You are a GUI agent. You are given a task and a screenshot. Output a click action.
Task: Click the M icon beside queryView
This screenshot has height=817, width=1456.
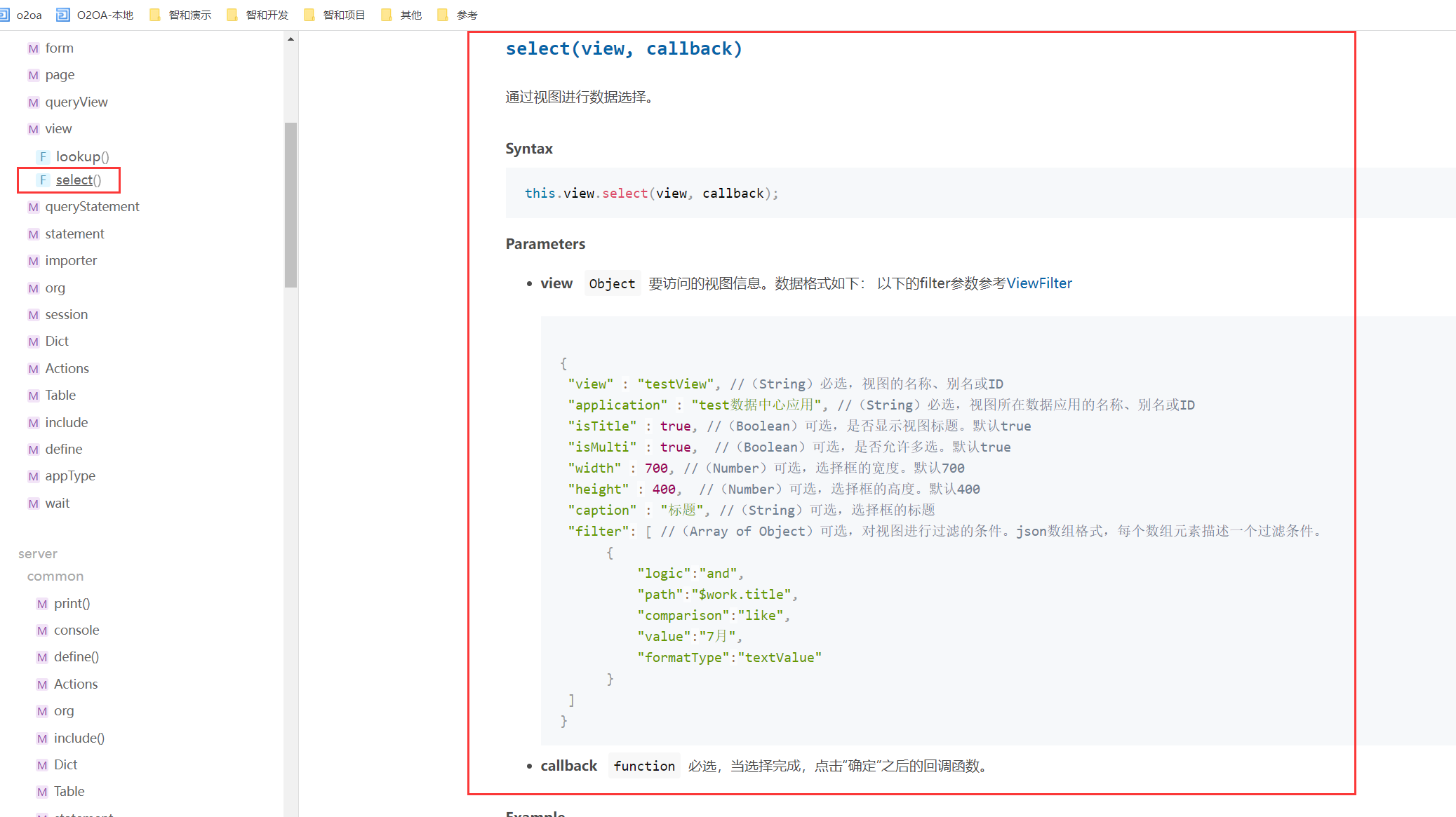(33, 102)
